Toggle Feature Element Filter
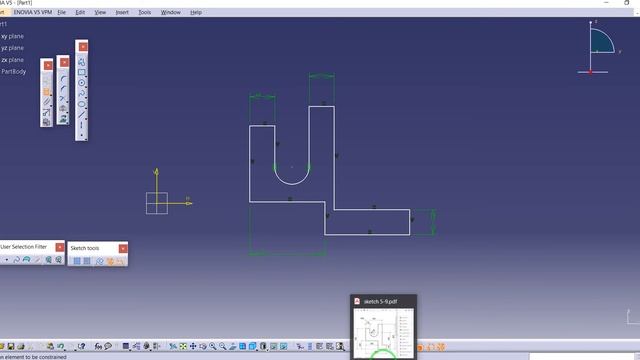The width and height of the screenshot is (640, 360). click(48, 260)
